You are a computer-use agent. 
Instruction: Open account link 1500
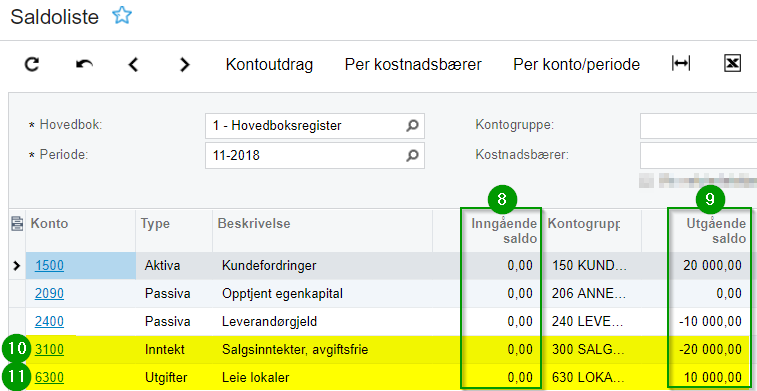(49, 265)
